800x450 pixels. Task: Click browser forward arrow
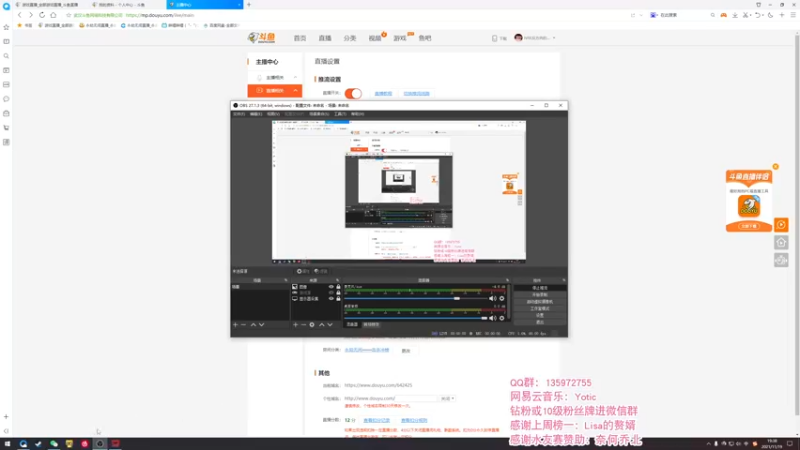coord(31,15)
